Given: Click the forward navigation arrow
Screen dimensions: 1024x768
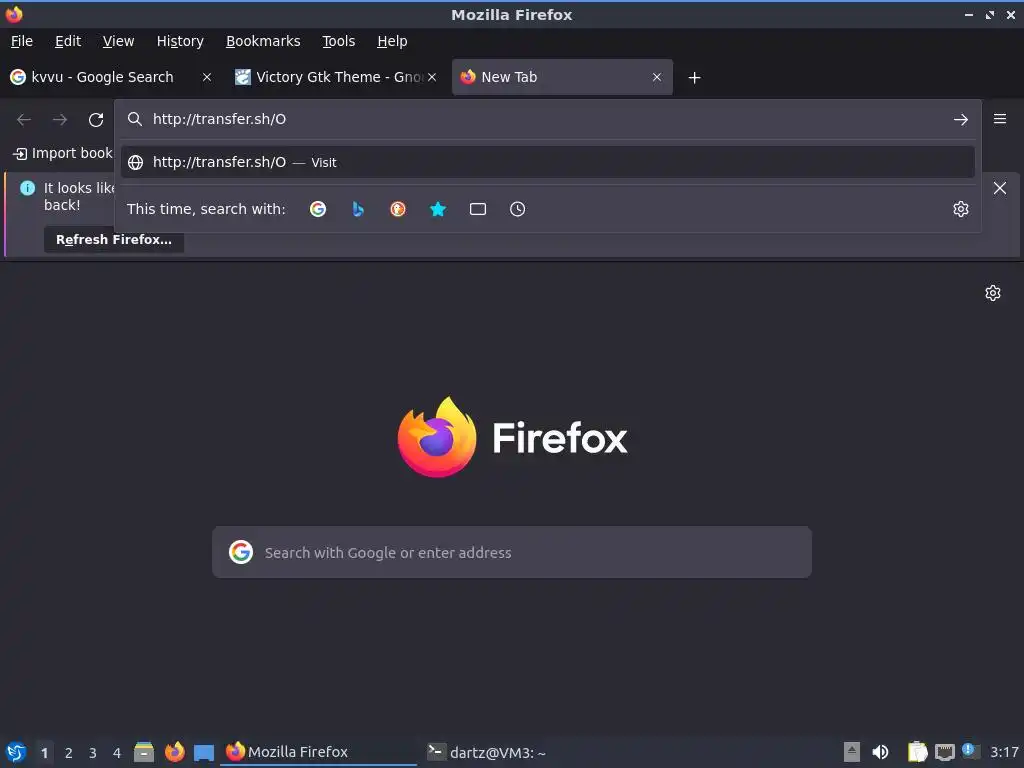Looking at the screenshot, I should point(60,120).
